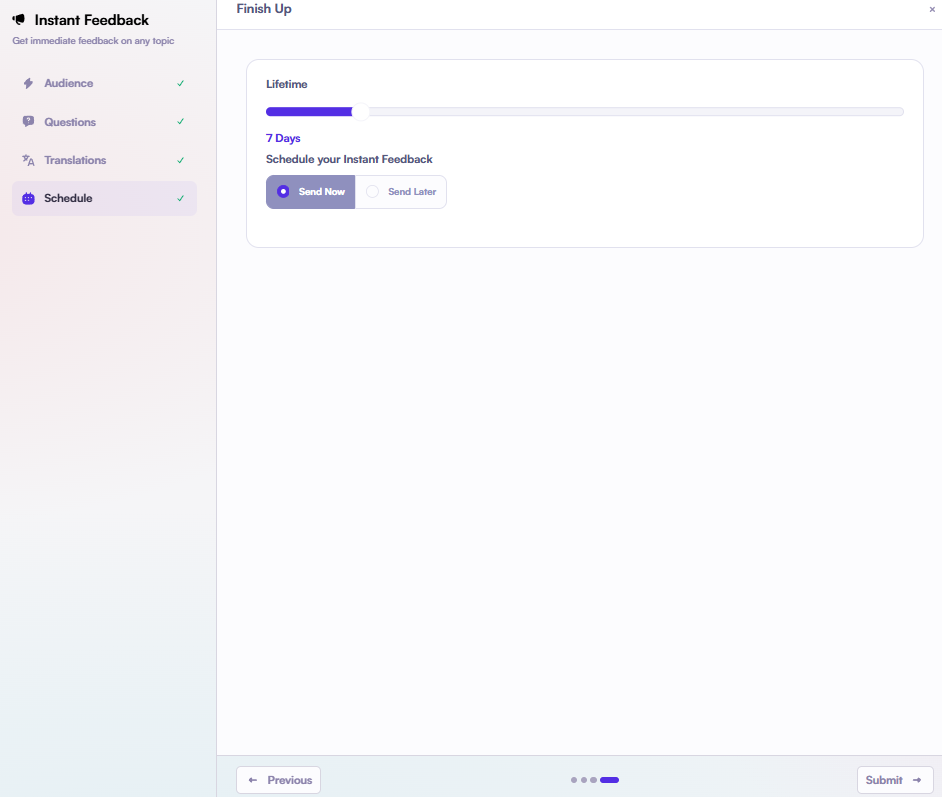The height and width of the screenshot is (797, 942).
Task: Click the green checkmark beside Questions
Action: 180,122
